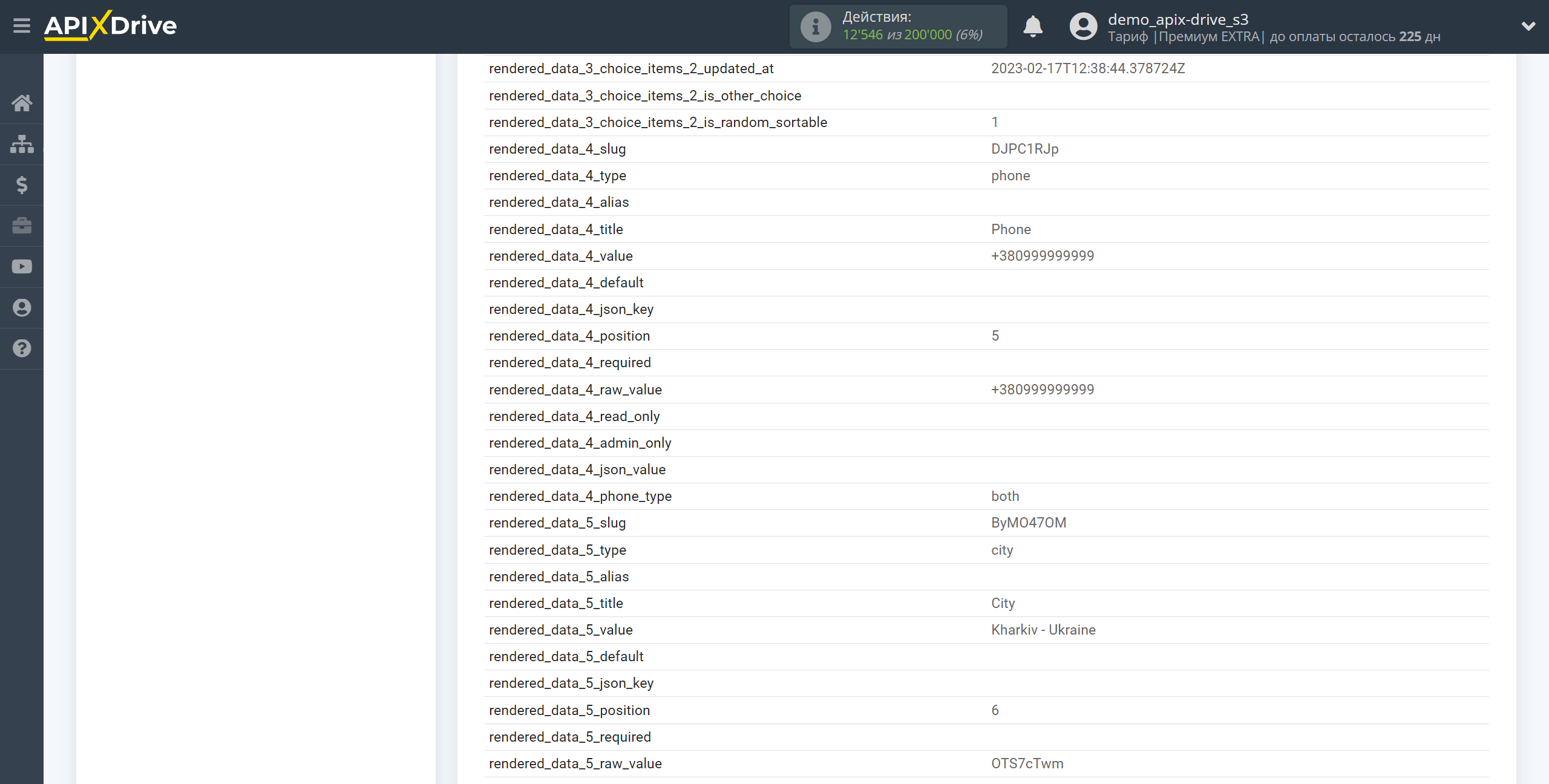1549x784 pixels.
Task: Select the value Phone for rendered_data_4_title
Action: point(1010,229)
